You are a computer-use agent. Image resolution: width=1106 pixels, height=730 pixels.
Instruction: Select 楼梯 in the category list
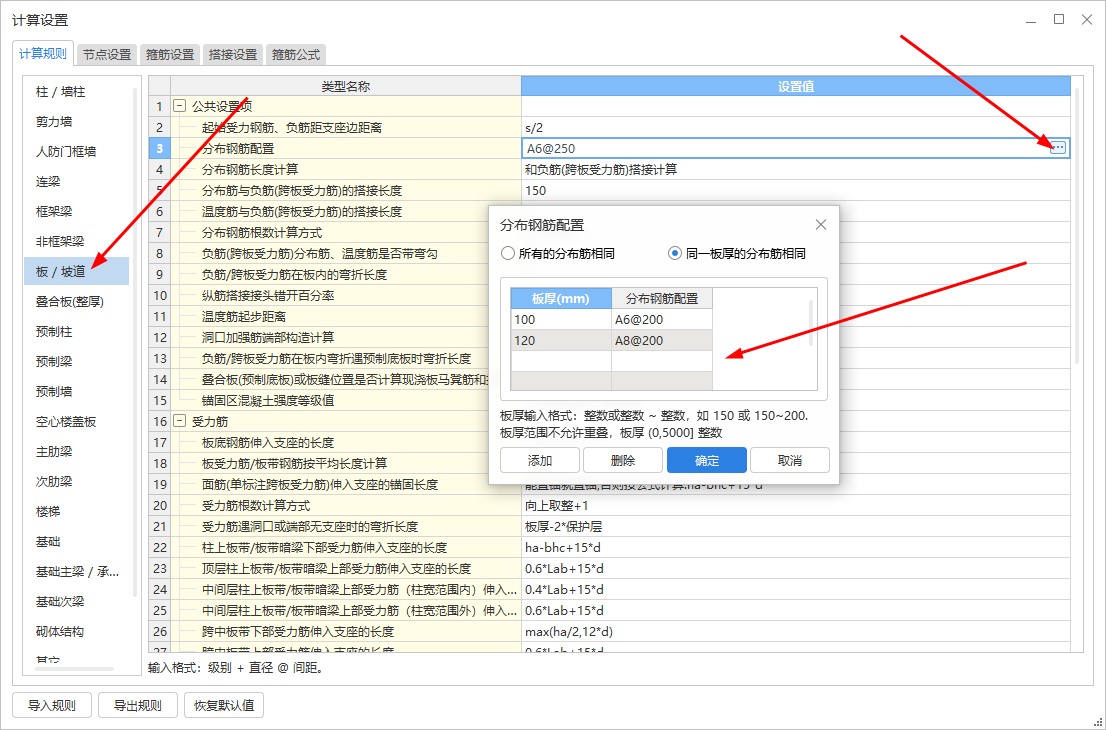click(77, 511)
